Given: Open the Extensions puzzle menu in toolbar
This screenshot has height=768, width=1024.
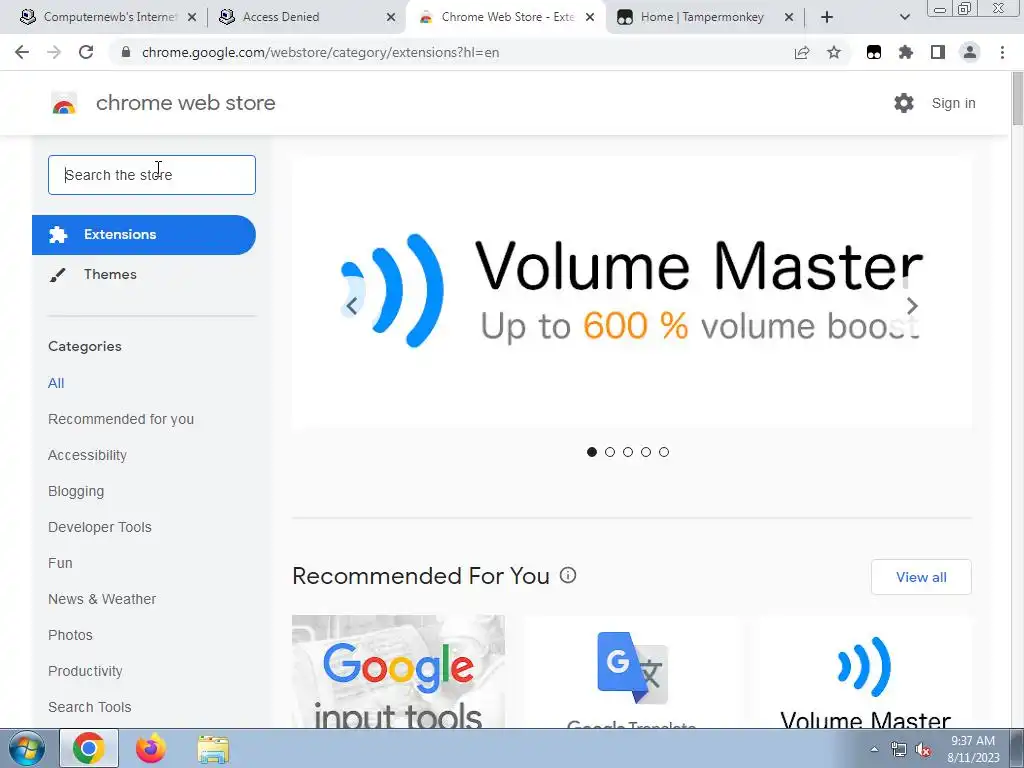Looking at the screenshot, I should (906, 52).
